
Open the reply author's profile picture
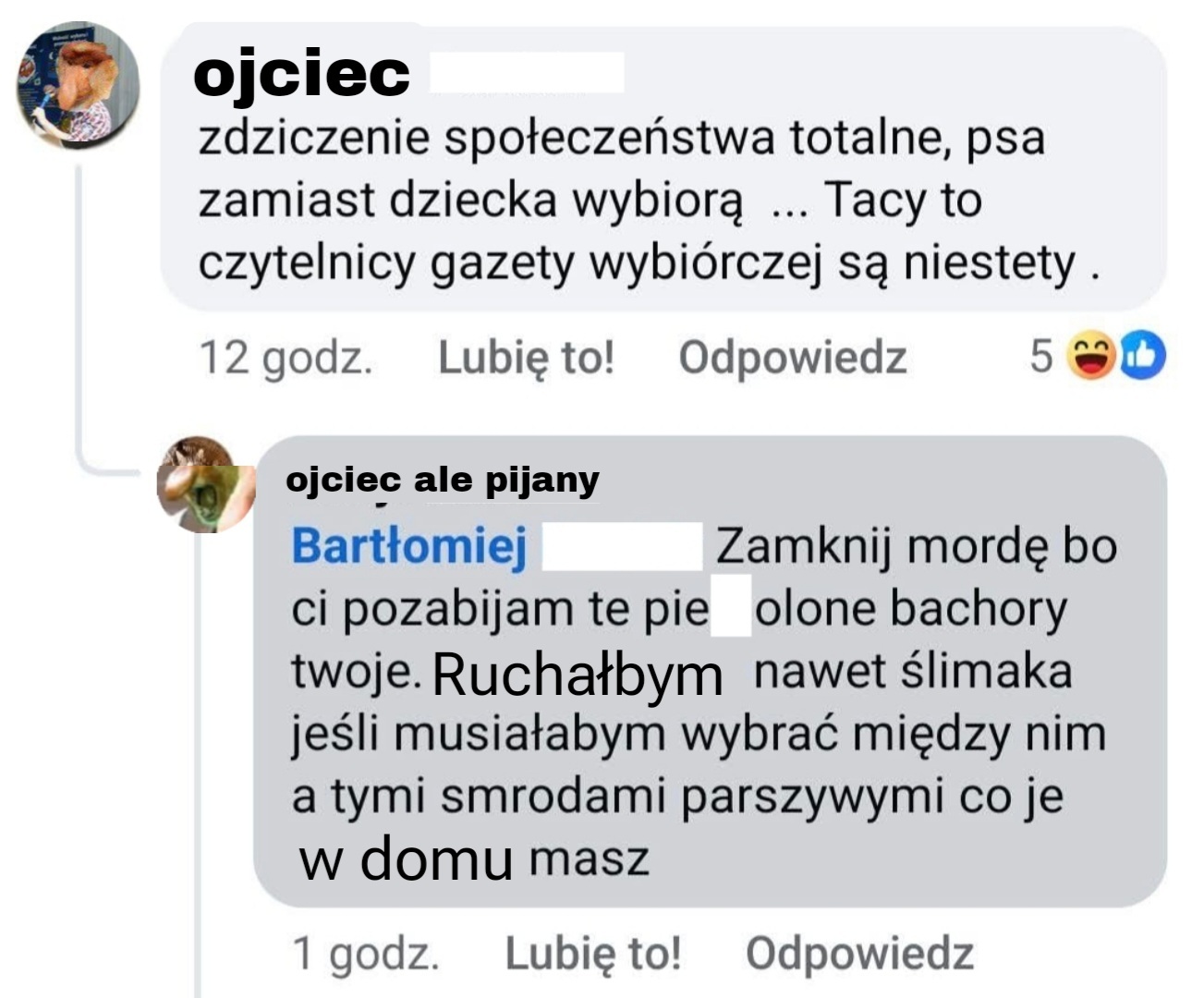click(x=205, y=484)
